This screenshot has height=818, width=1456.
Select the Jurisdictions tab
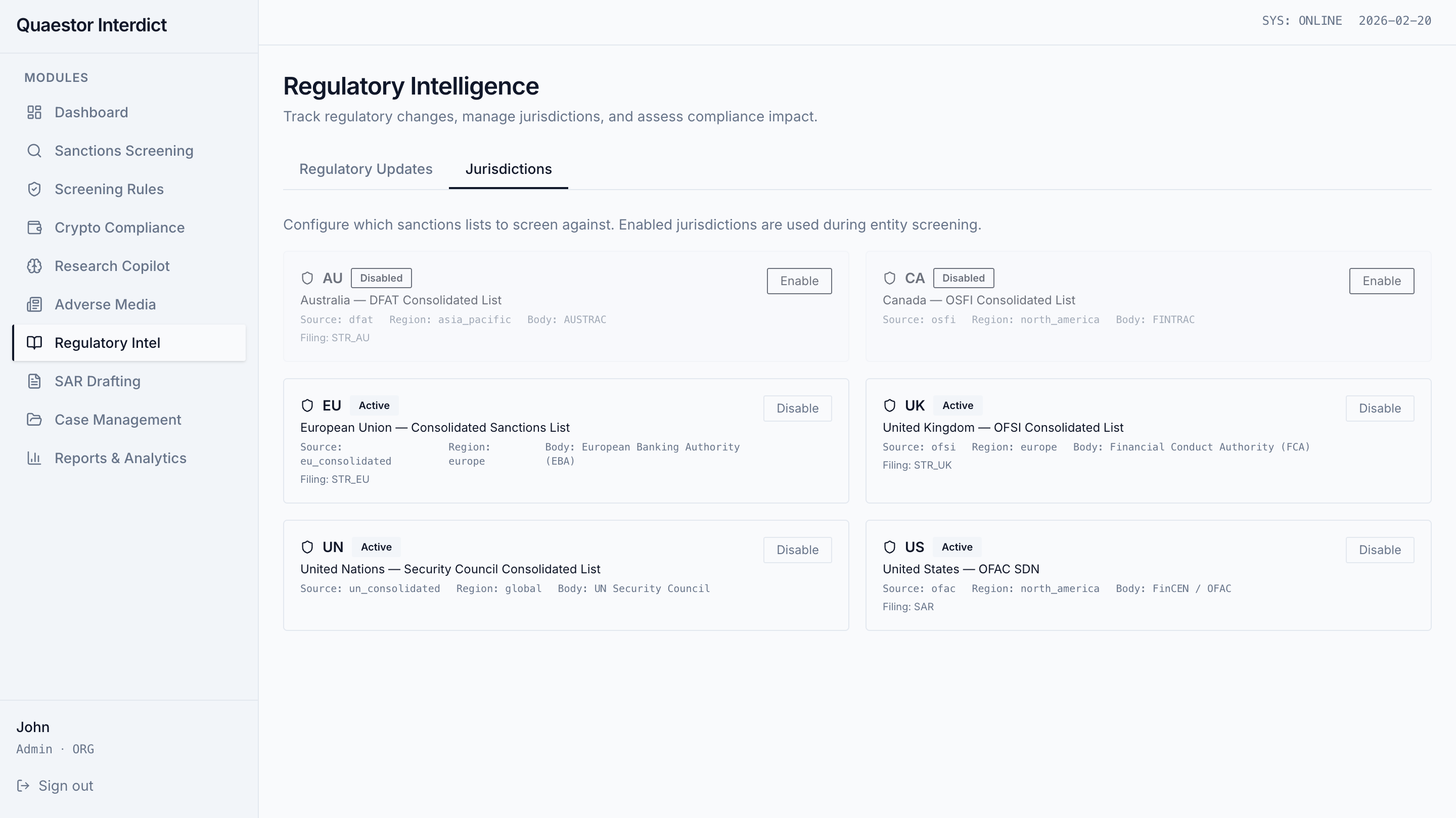pyautogui.click(x=508, y=169)
